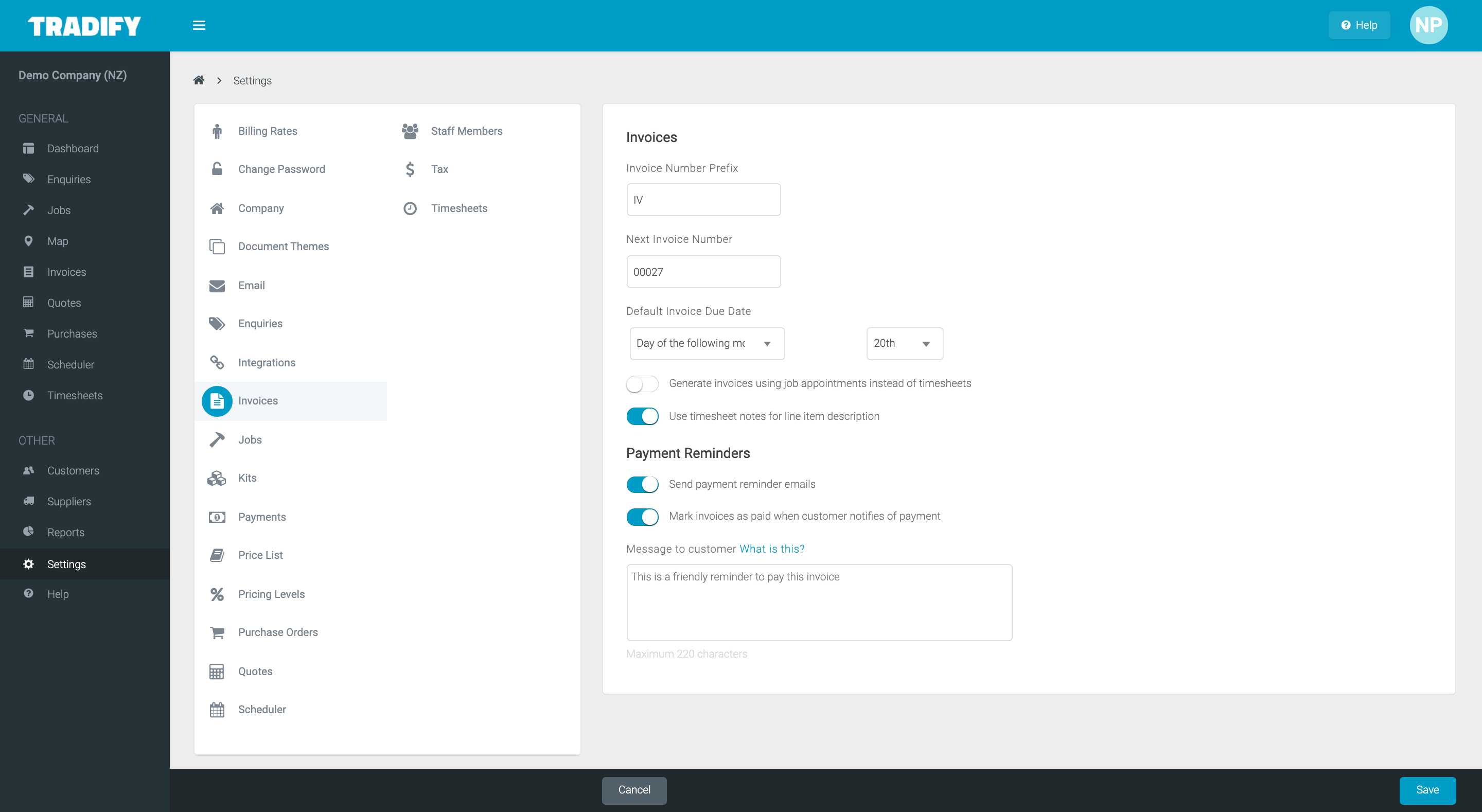Click the Document Themes icon

[x=217, y=246]
